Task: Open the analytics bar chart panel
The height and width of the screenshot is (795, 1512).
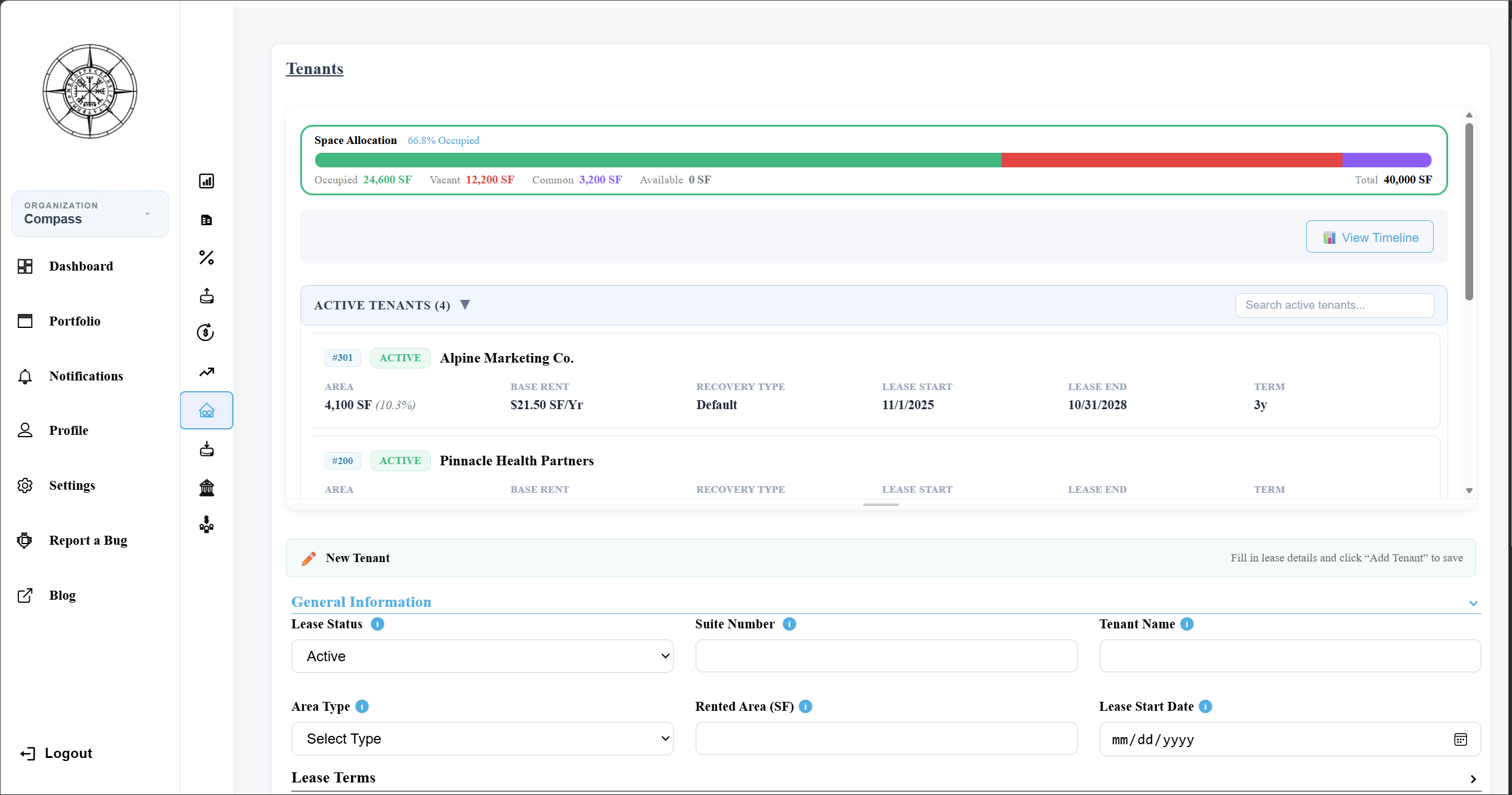Action: [207, 181]
